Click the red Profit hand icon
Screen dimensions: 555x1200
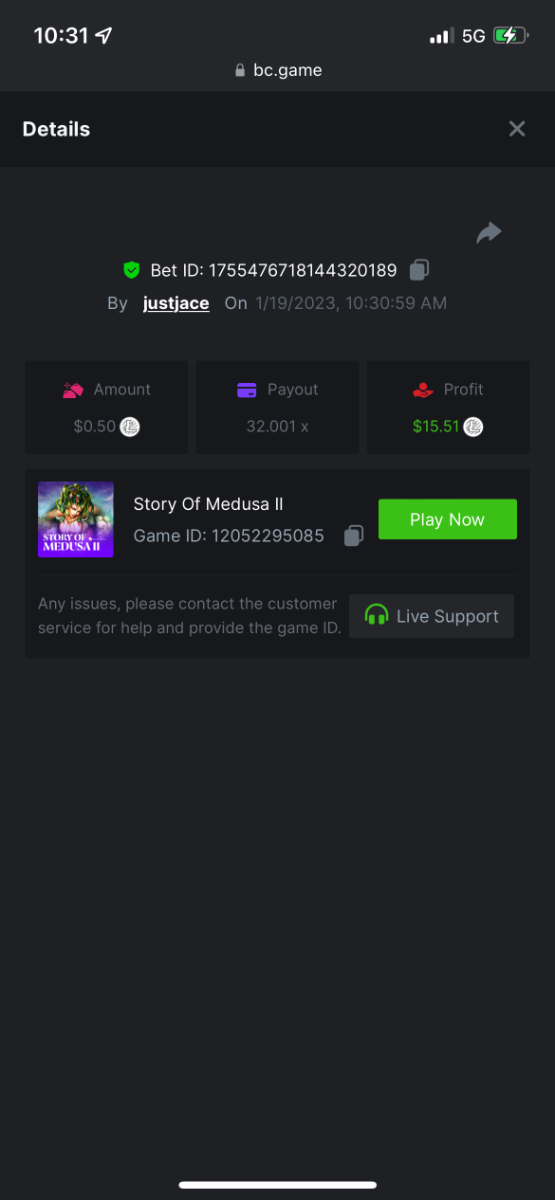pos(423,390)
